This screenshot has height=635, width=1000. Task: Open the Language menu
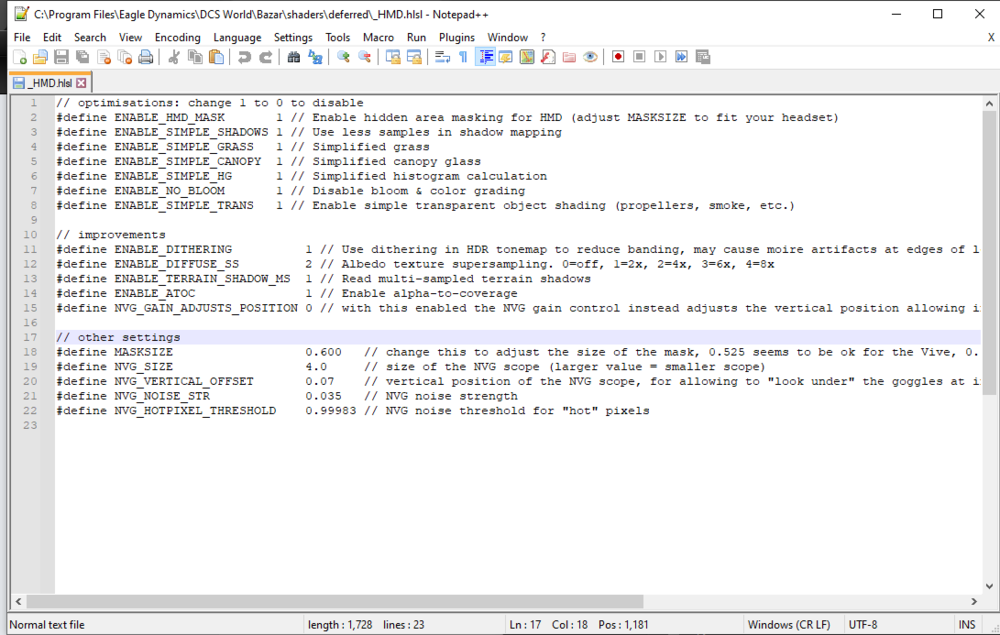(x=237, y=38)
